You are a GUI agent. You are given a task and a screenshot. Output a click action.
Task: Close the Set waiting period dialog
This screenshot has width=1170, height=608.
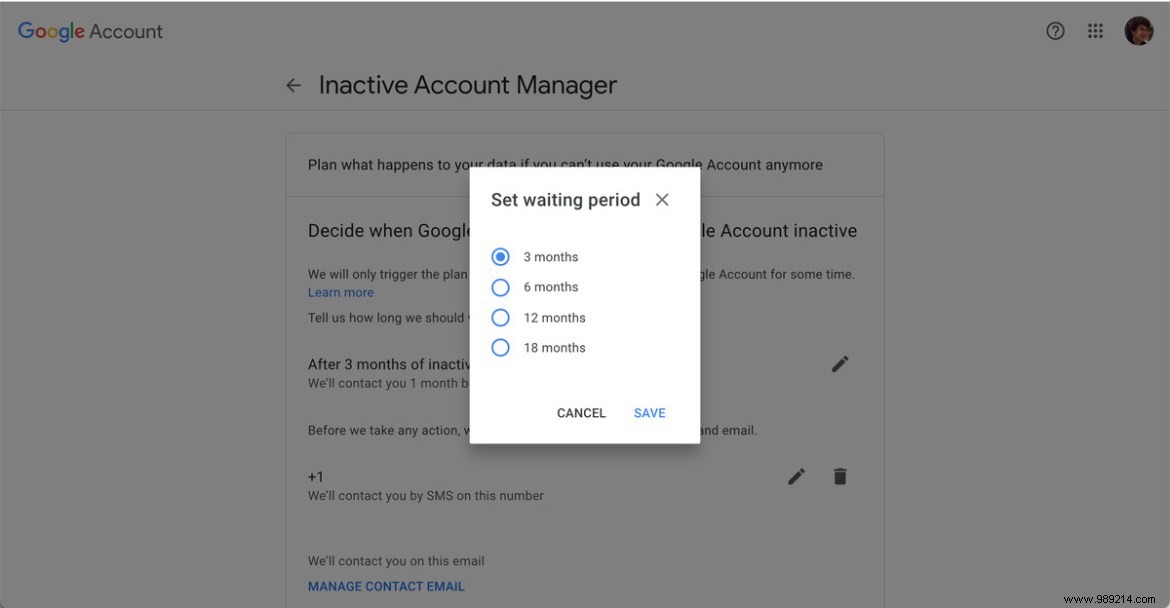(662, 199)
